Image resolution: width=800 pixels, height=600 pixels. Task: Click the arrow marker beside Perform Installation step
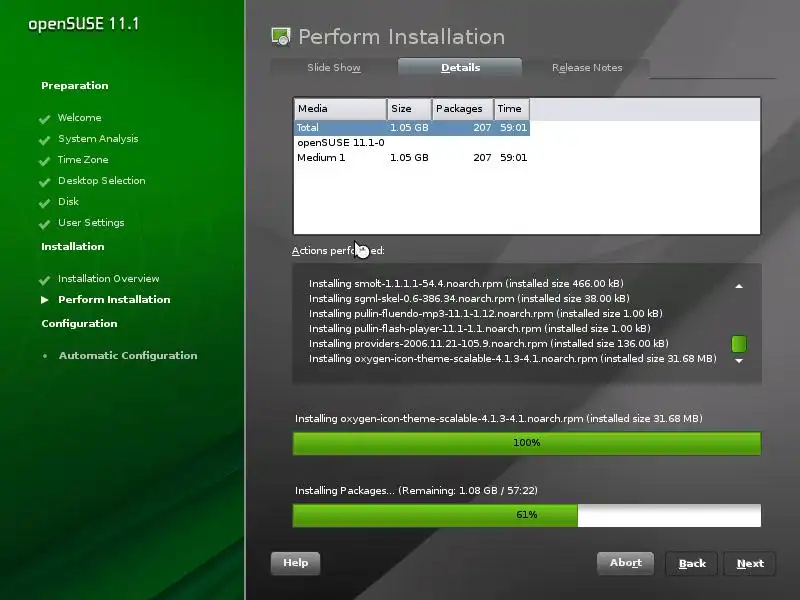click(x=44, y=300)
